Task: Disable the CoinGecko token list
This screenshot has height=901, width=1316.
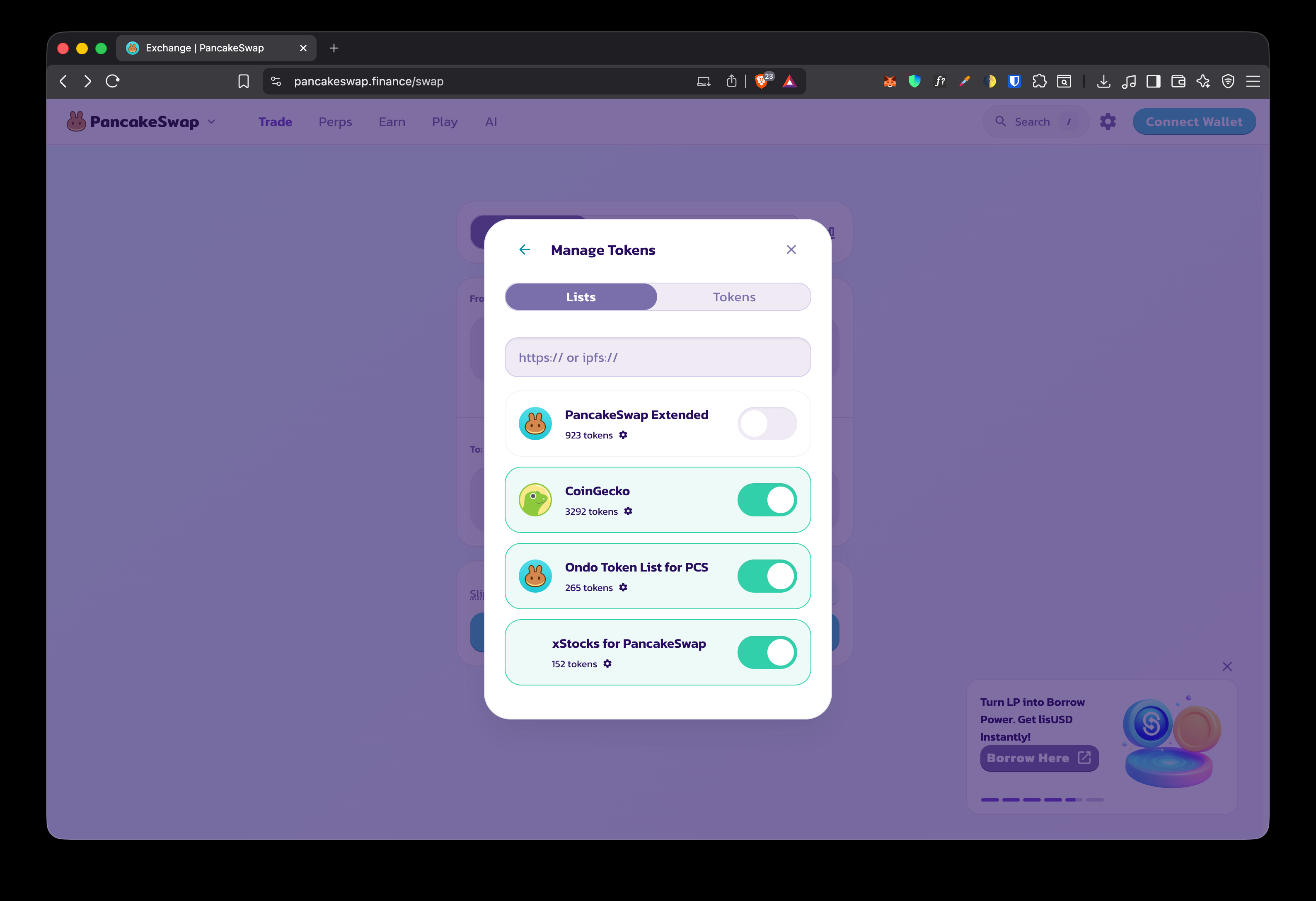Action: click(x=767, y=500)
